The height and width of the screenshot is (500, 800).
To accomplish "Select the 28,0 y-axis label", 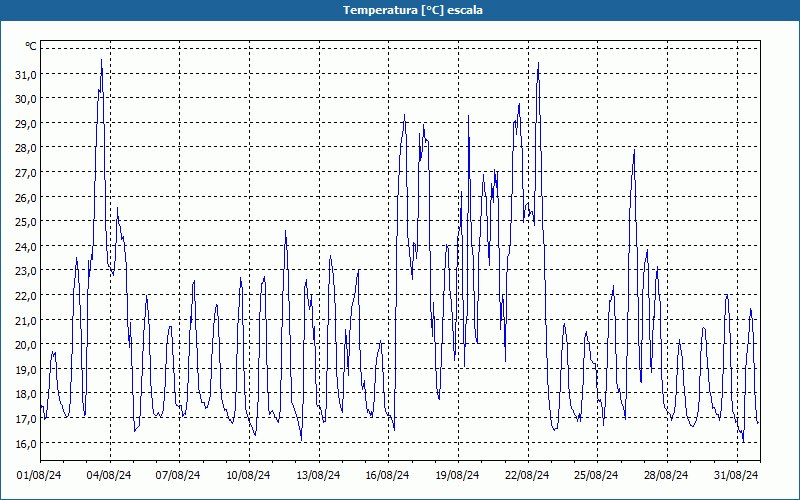I will tap(26, 148).
